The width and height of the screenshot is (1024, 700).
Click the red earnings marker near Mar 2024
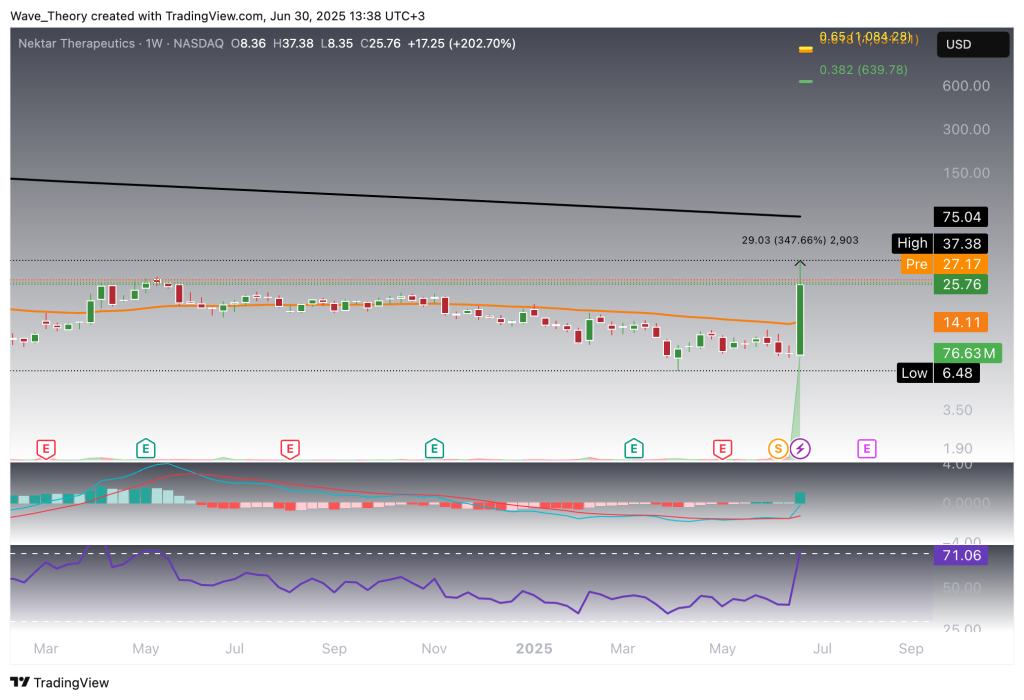click(46, 449)
